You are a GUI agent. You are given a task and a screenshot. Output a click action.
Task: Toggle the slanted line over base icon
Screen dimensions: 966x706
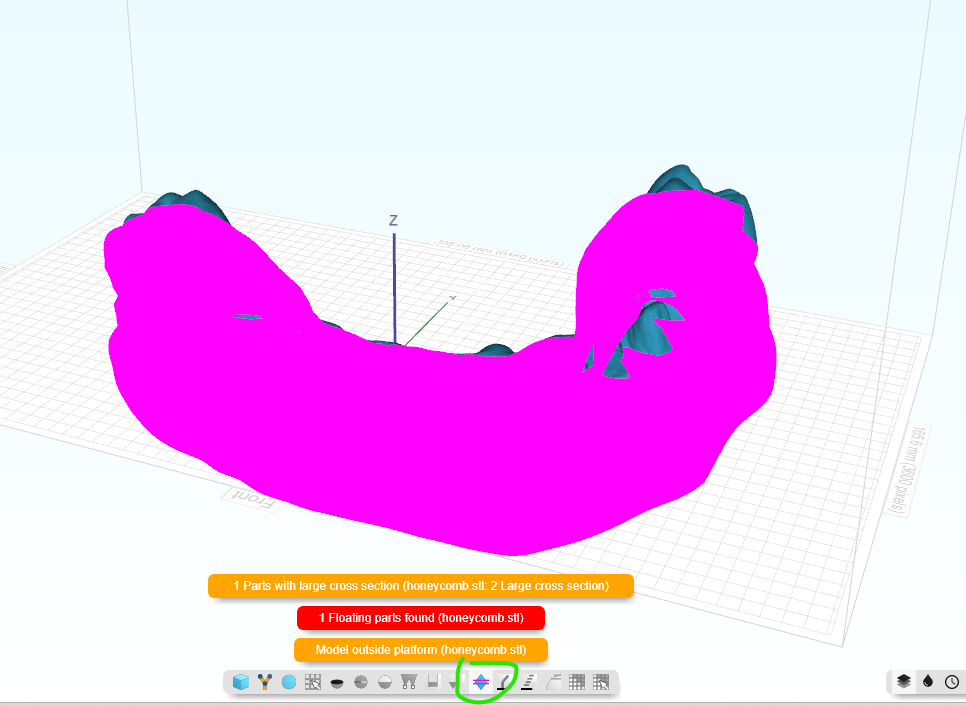pyautogui.click(x=504, y=682)
